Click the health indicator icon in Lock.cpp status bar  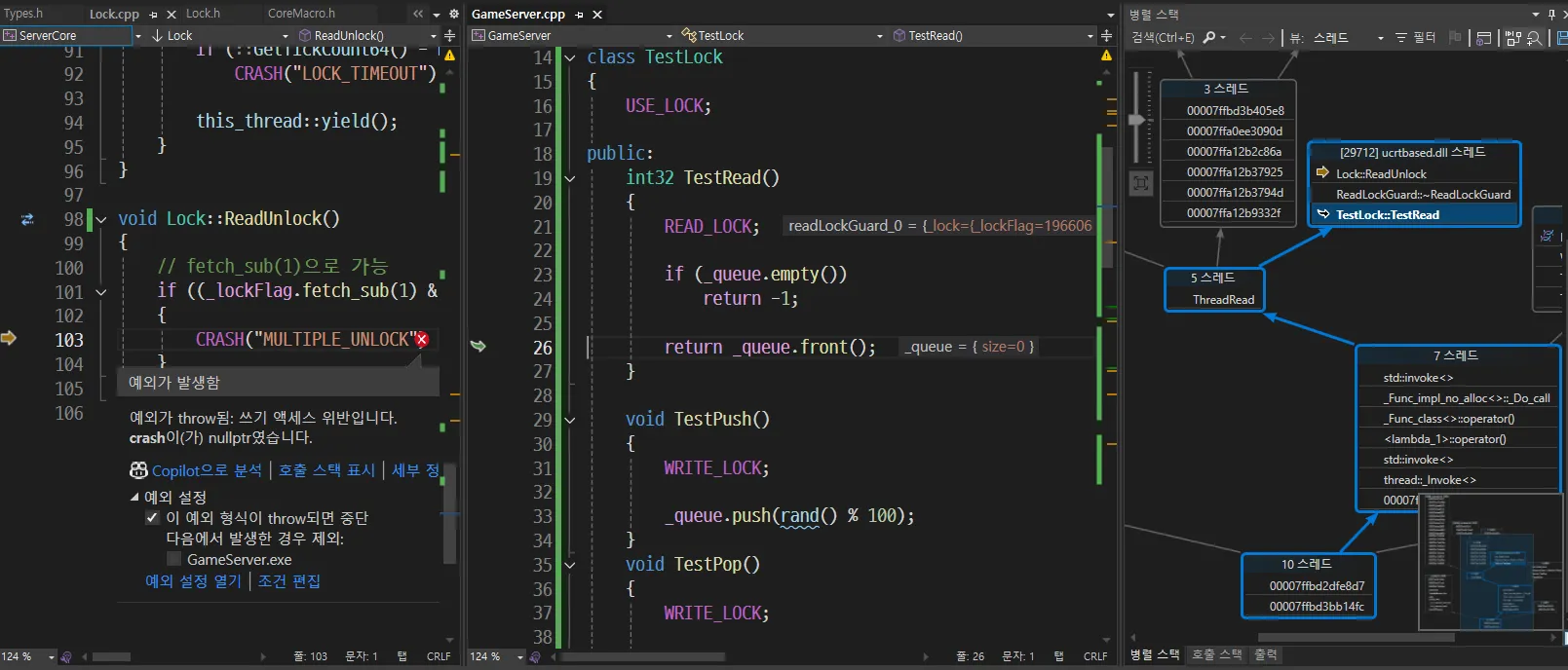click(x=65, y=657)
